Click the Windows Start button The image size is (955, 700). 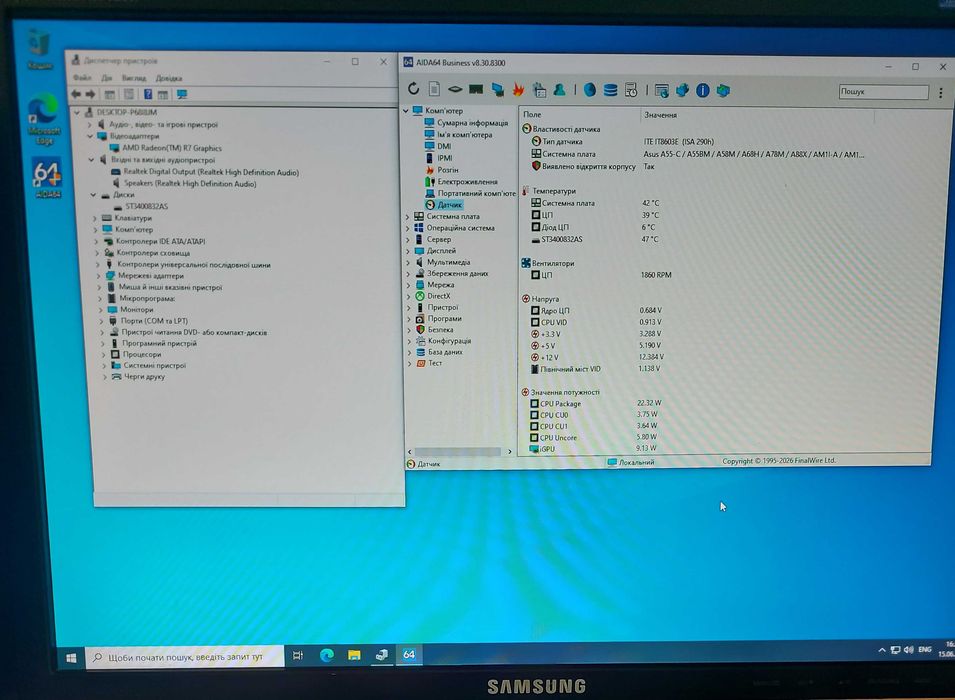coord(71,658)
